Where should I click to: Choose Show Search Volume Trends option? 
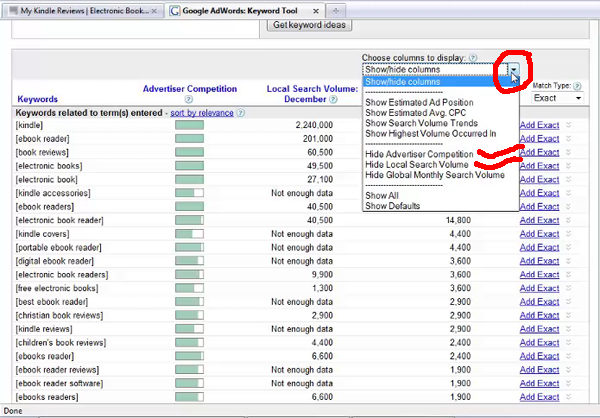421,123
